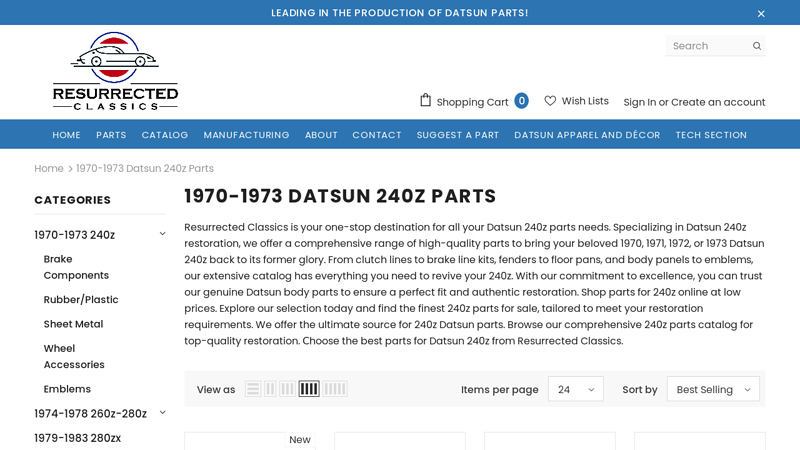This screenshot has height=450, width=800.
Task: Open the Wish Lists link
Action: point(585,101)
